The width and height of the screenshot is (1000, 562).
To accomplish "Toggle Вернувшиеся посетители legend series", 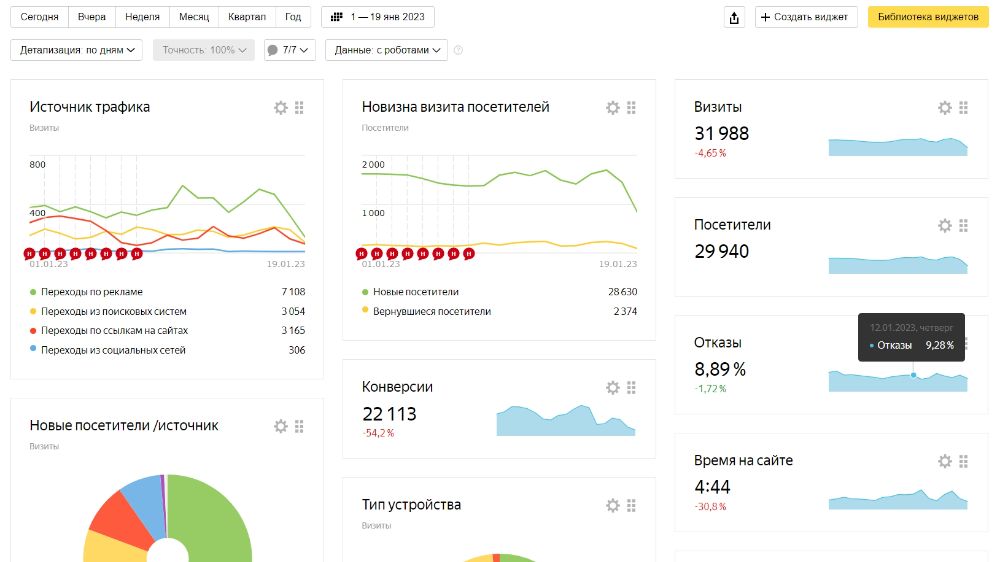I will coord(426,311).
